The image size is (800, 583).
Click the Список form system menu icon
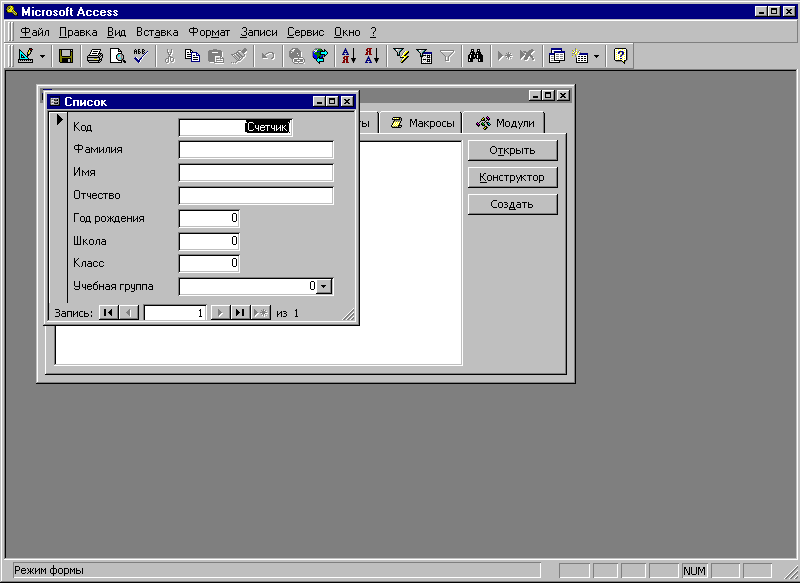55,102
